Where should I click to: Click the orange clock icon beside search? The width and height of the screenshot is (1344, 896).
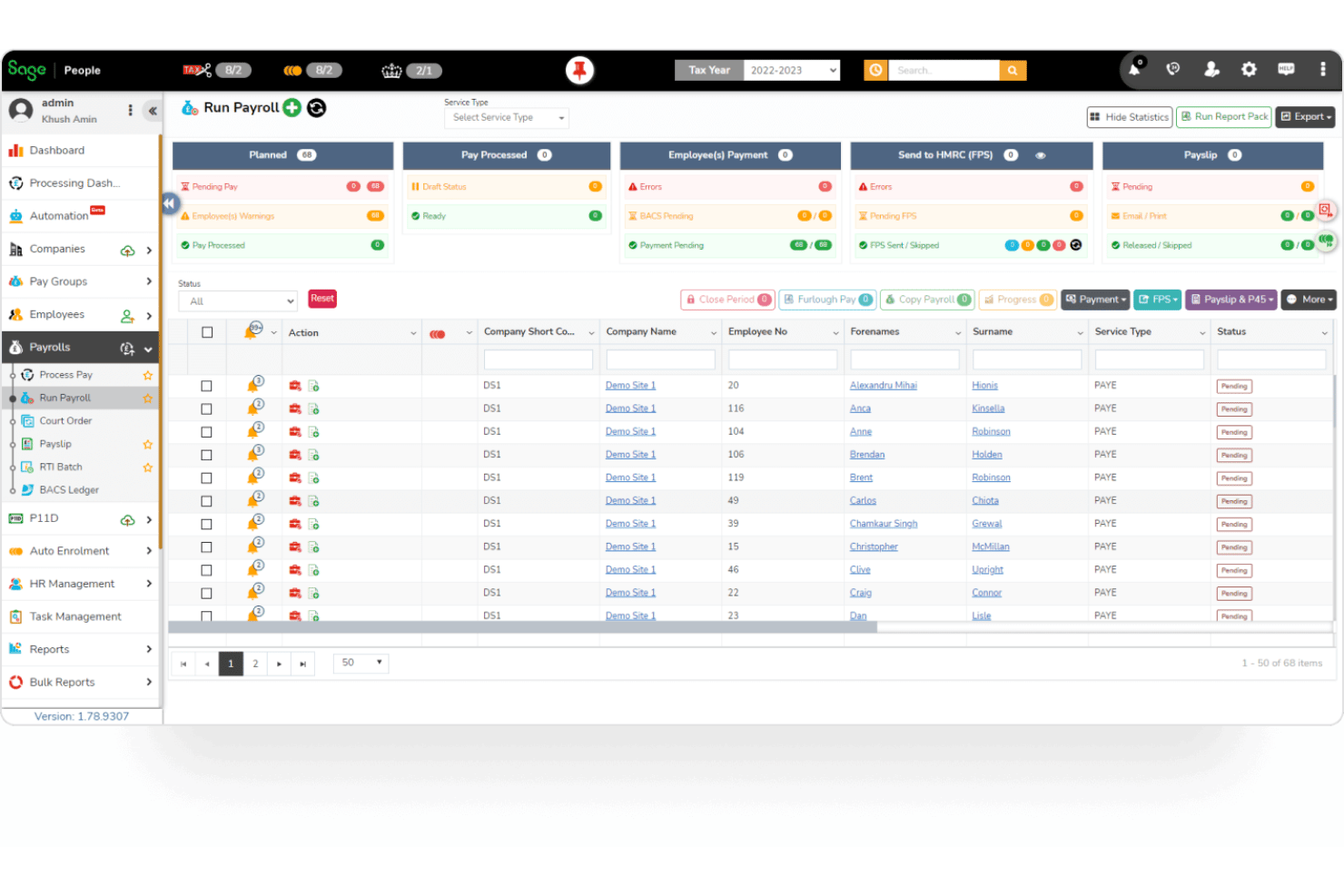point(875,70)
